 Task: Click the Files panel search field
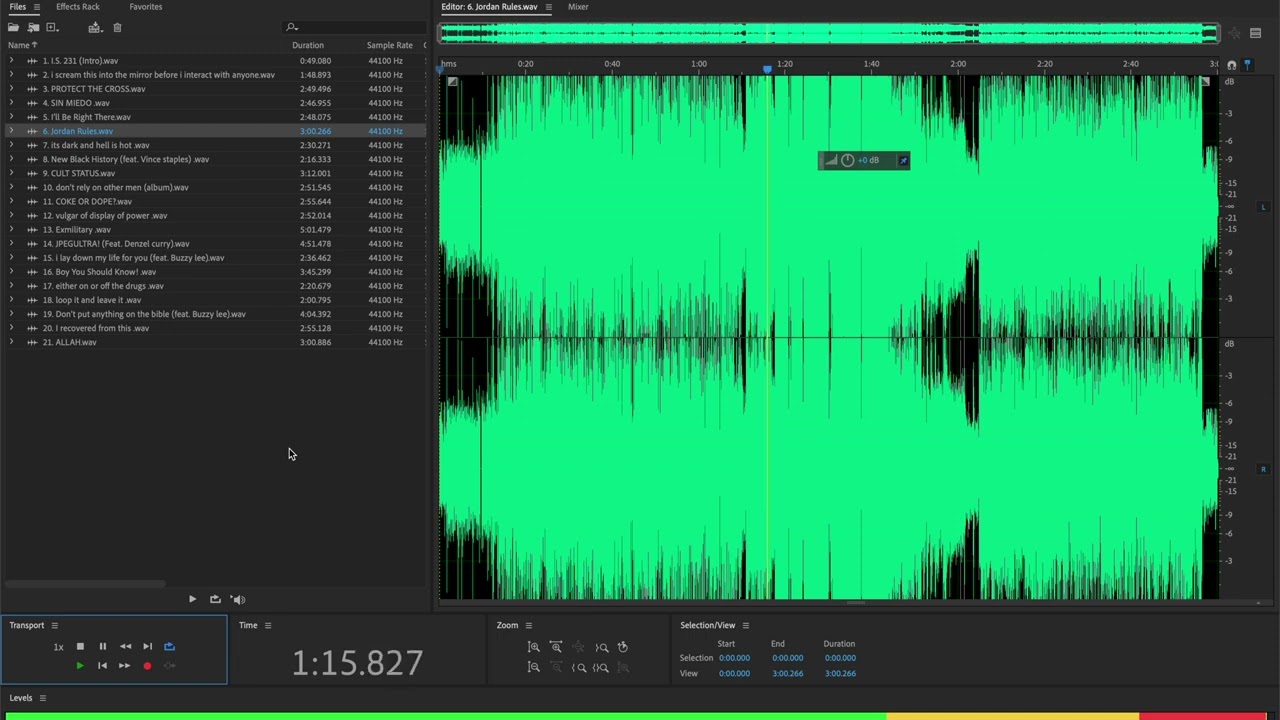click(x=355, y=28)
